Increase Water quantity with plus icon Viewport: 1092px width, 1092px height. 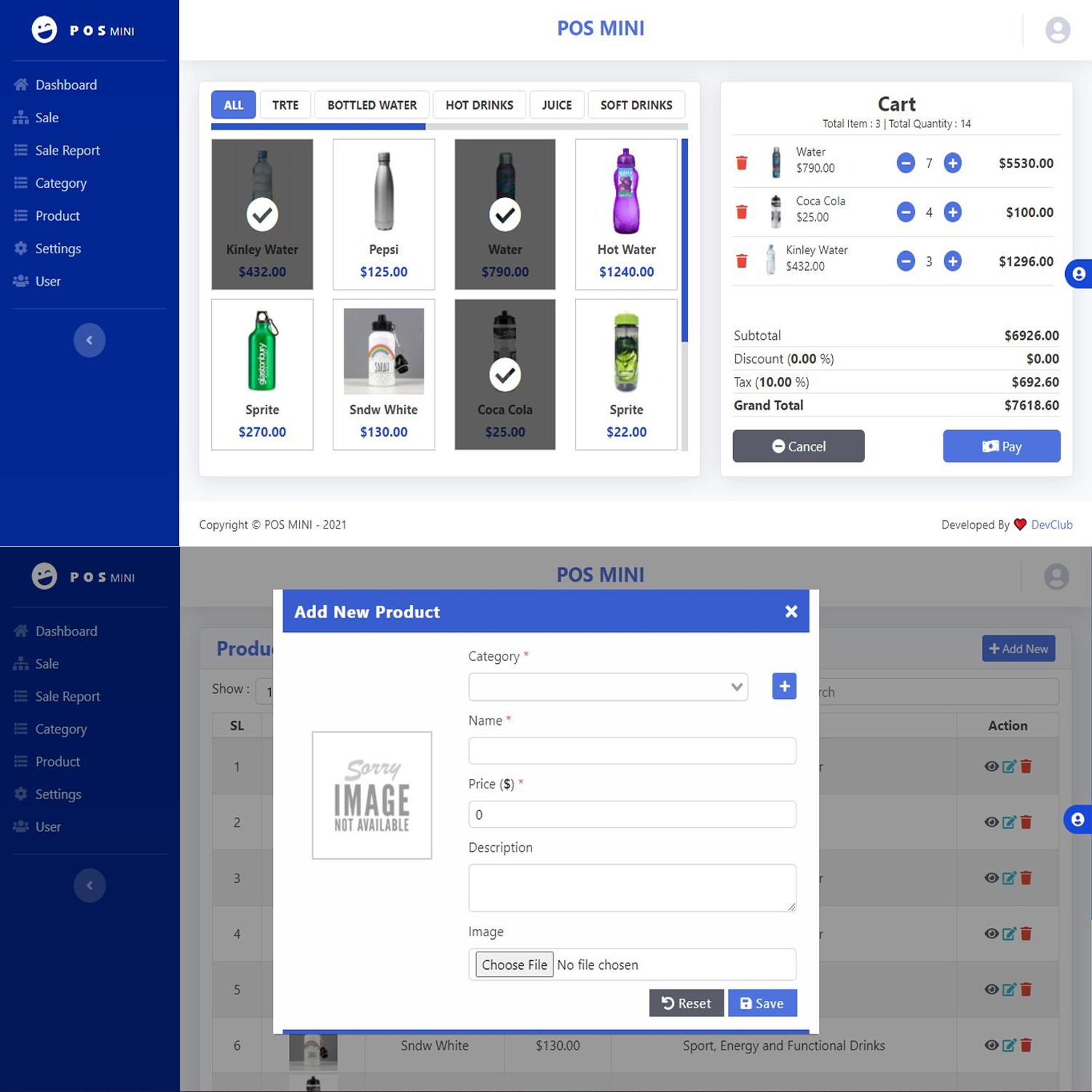pyautogui.click(x=952, y=163)
